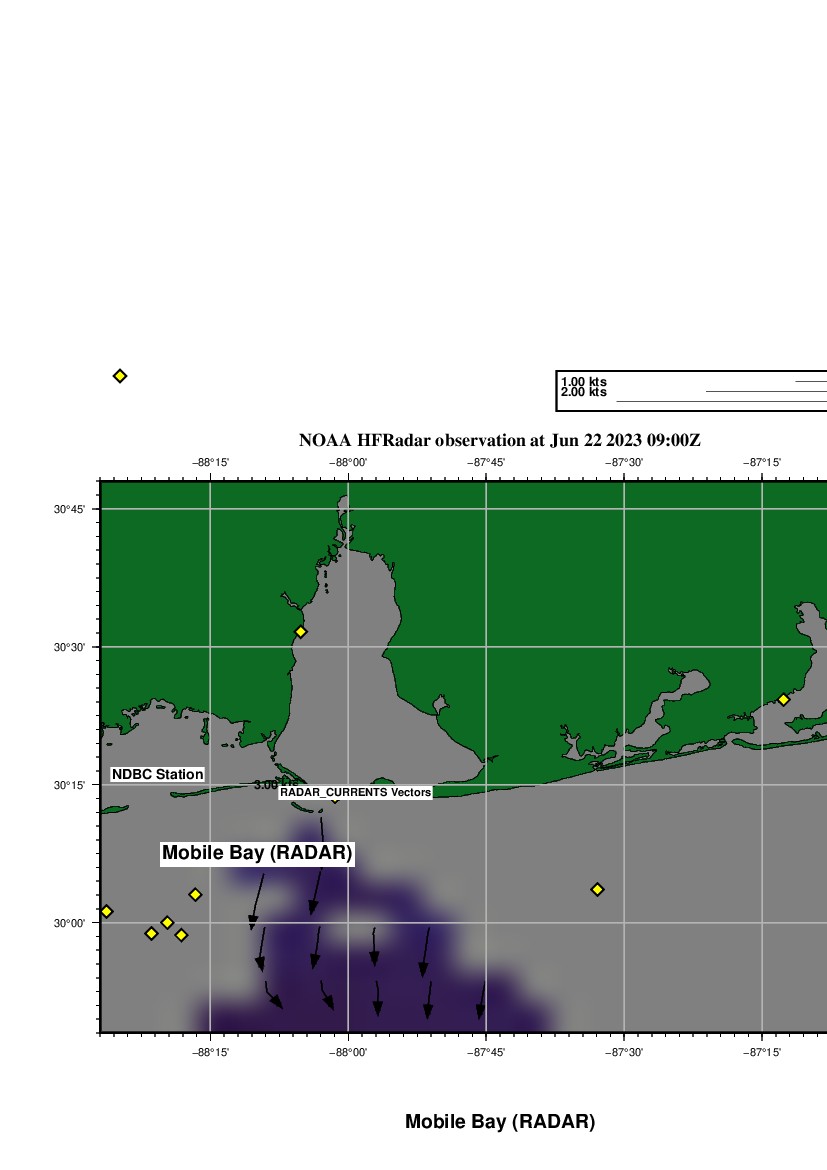
Task: Click the green land area north of Mobile Bay
Action: click(x=500, y=580)
